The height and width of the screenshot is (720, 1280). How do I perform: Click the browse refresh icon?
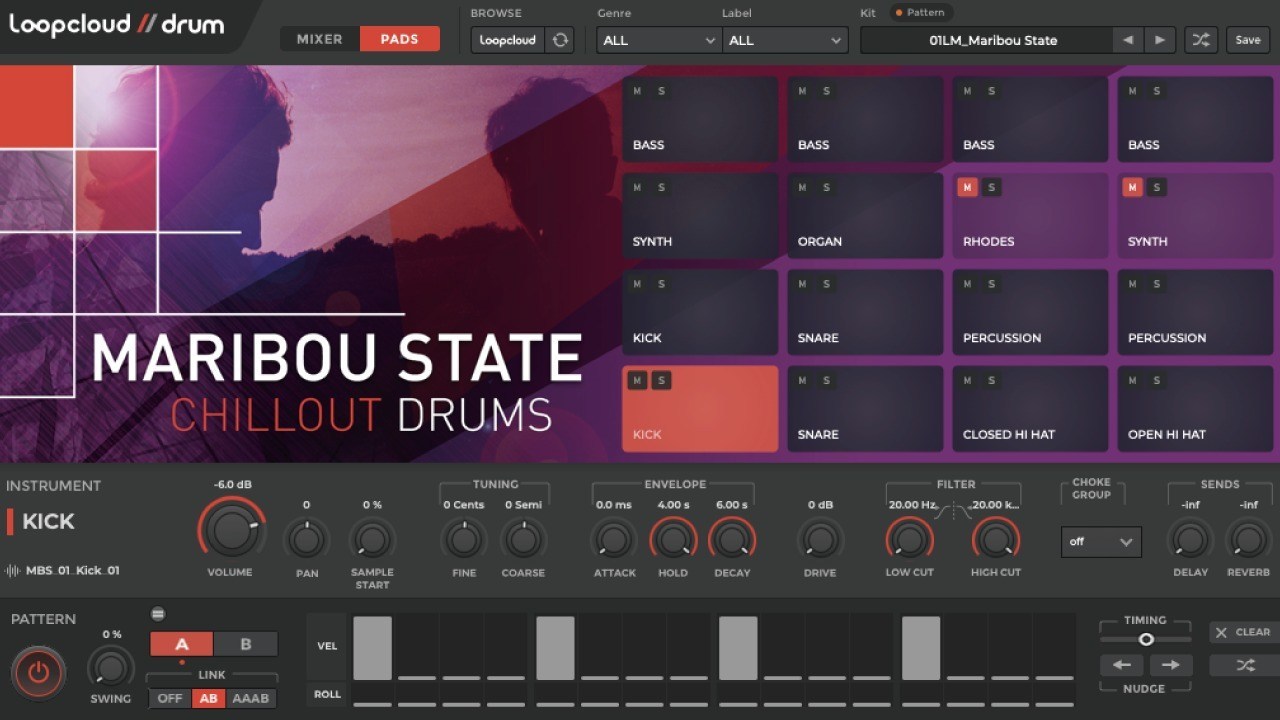point(560,40)
